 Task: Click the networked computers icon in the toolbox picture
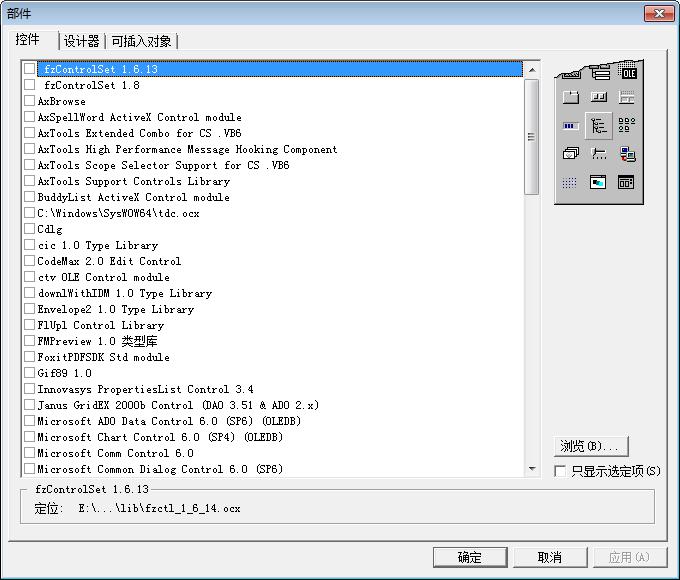click(627, 154)
